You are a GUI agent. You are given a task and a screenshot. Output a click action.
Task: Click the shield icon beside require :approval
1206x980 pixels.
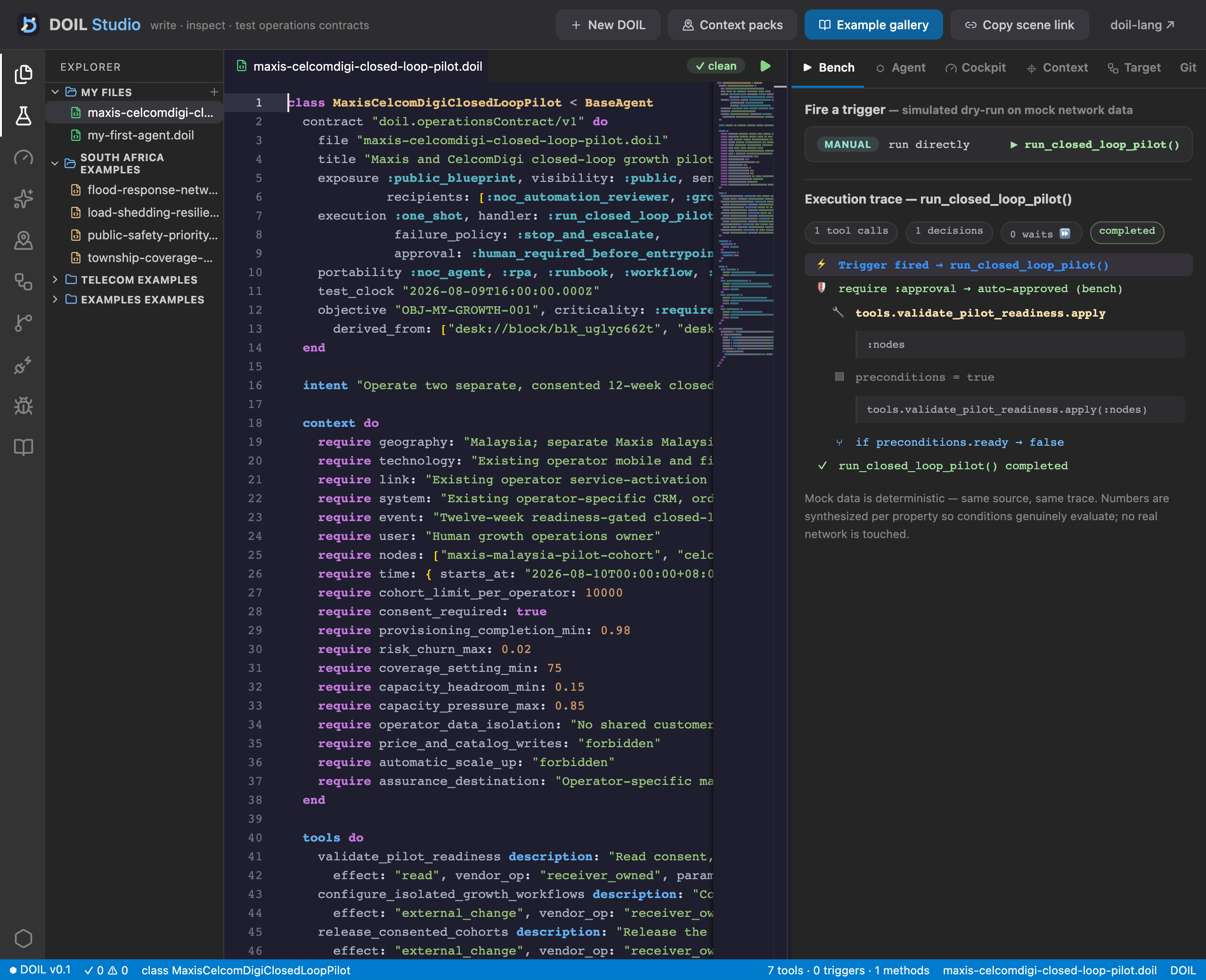(822, 288)
